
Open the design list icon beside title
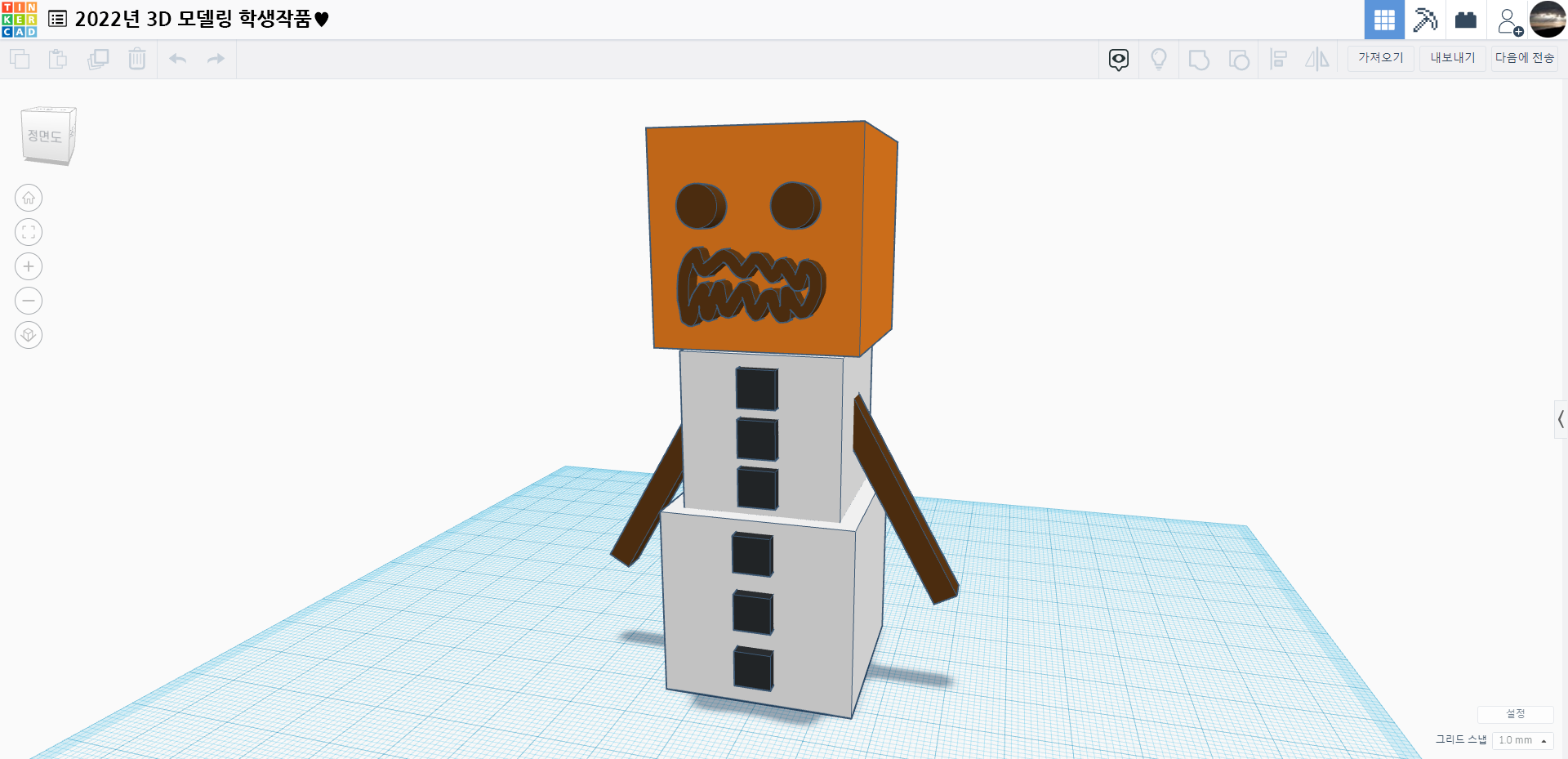click(57, 19)
